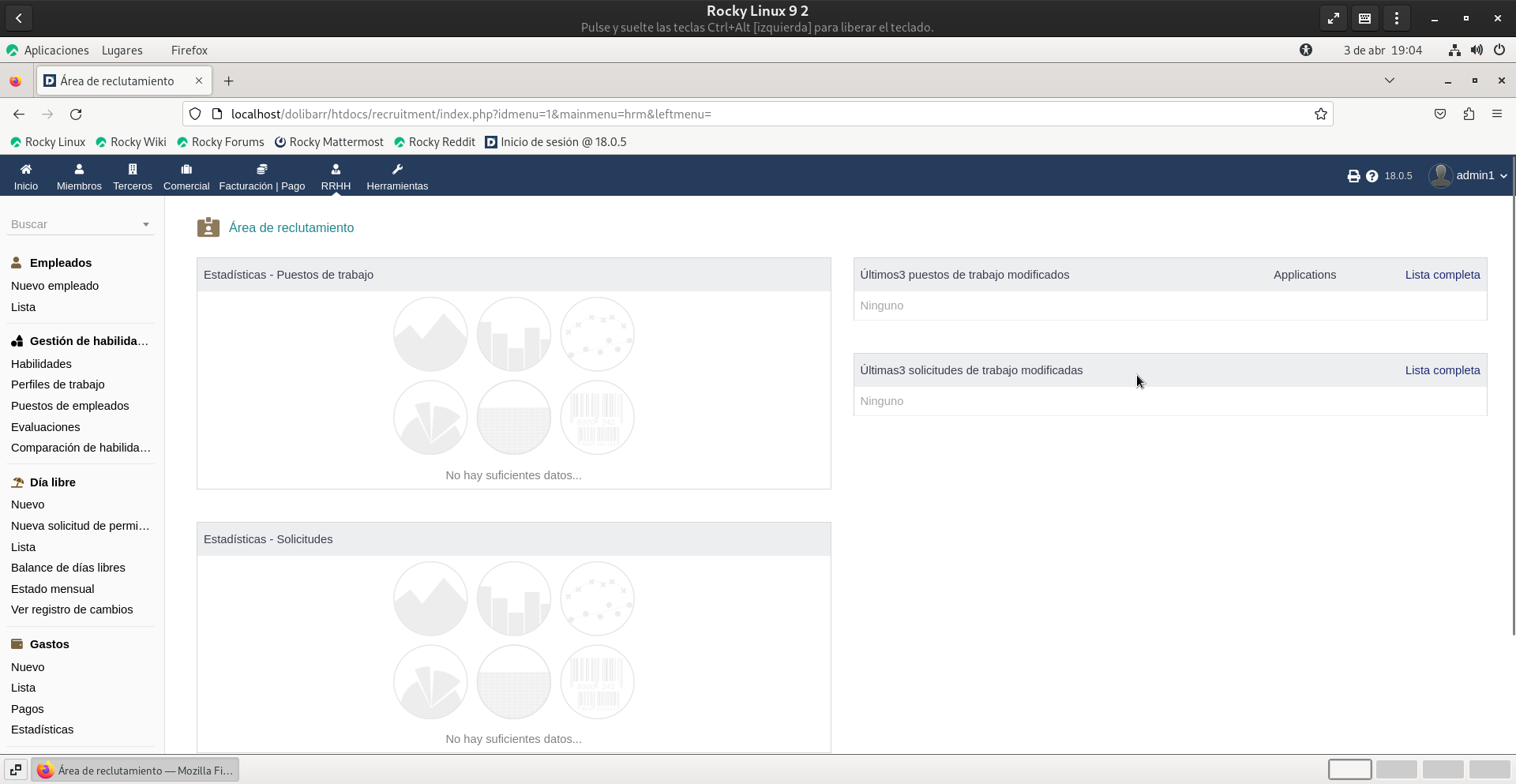This screenshot has width=1516, height=784.
Task: Click the Inicio home icon
Action: pos(26,169)
